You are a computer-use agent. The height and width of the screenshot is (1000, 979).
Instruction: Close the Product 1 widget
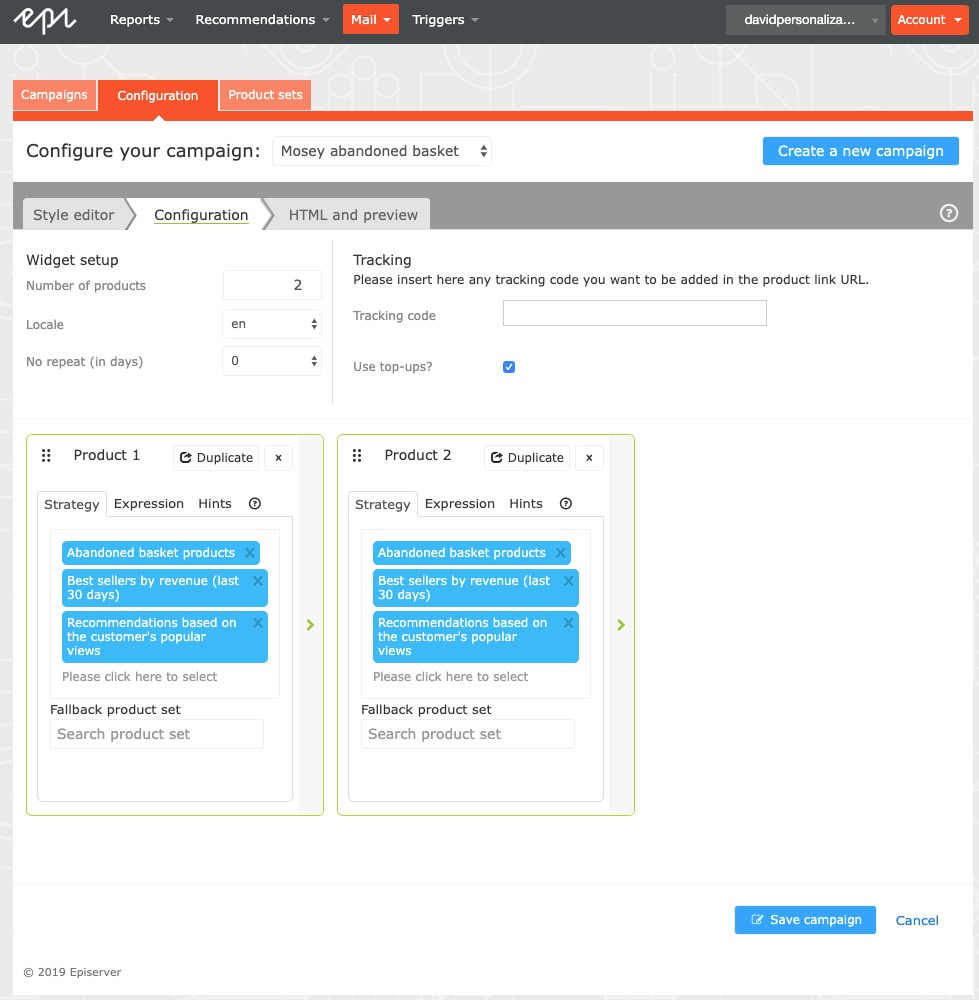(278, 458)
